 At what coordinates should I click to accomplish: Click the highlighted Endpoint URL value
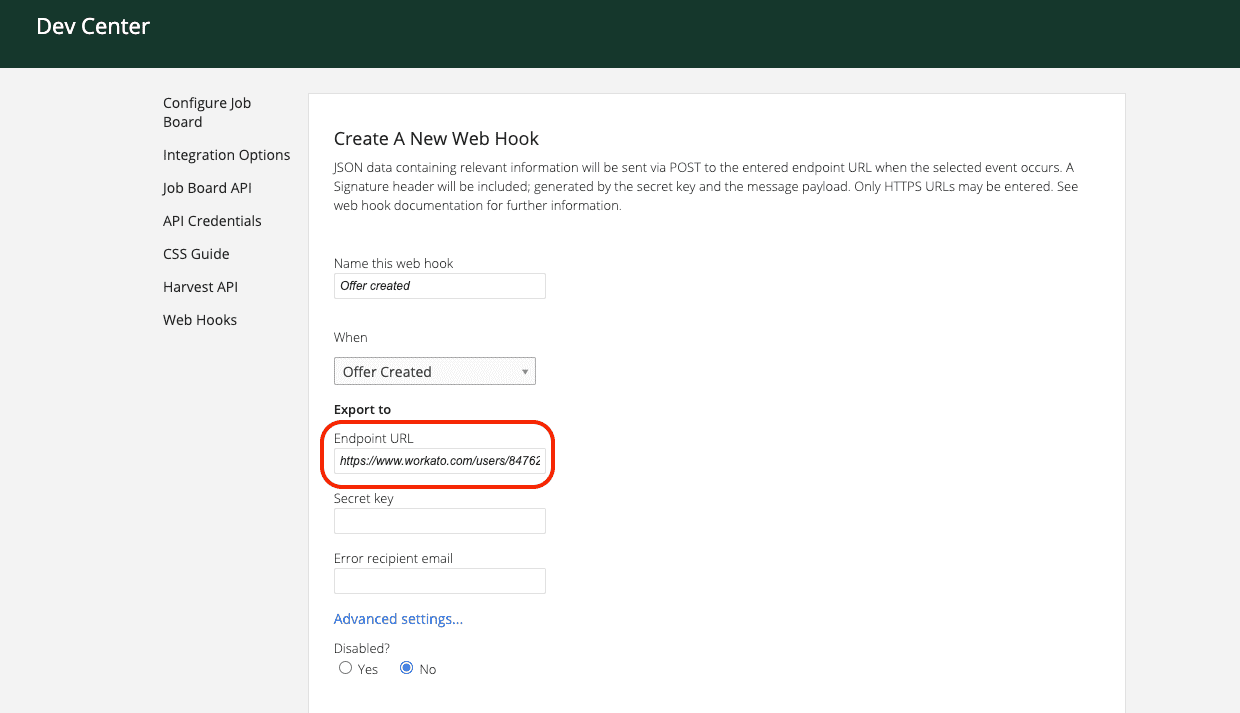tap(439, 460)
